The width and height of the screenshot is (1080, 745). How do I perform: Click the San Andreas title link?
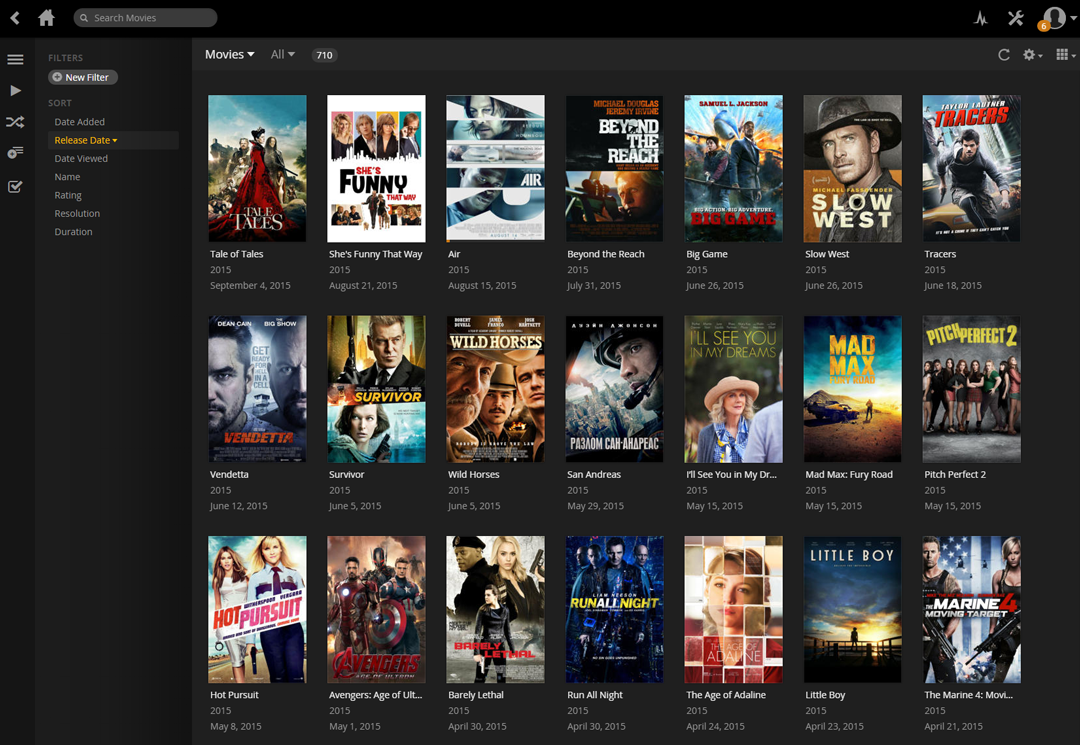coord(594,474)
